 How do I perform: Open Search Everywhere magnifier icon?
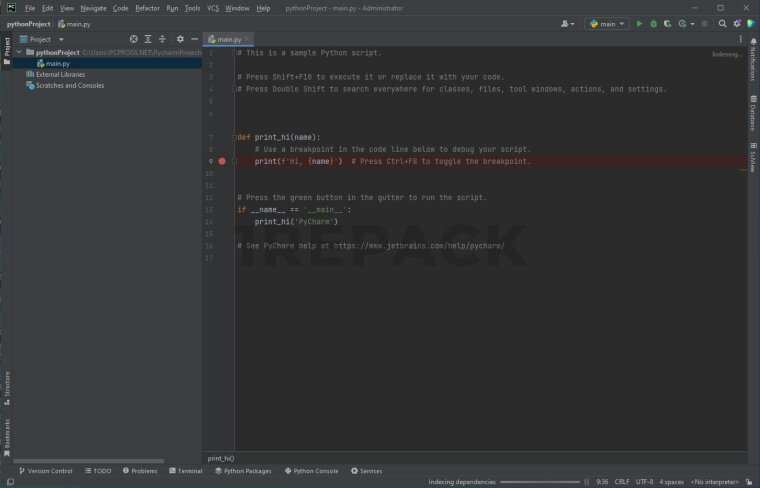(x=722, y=23)
